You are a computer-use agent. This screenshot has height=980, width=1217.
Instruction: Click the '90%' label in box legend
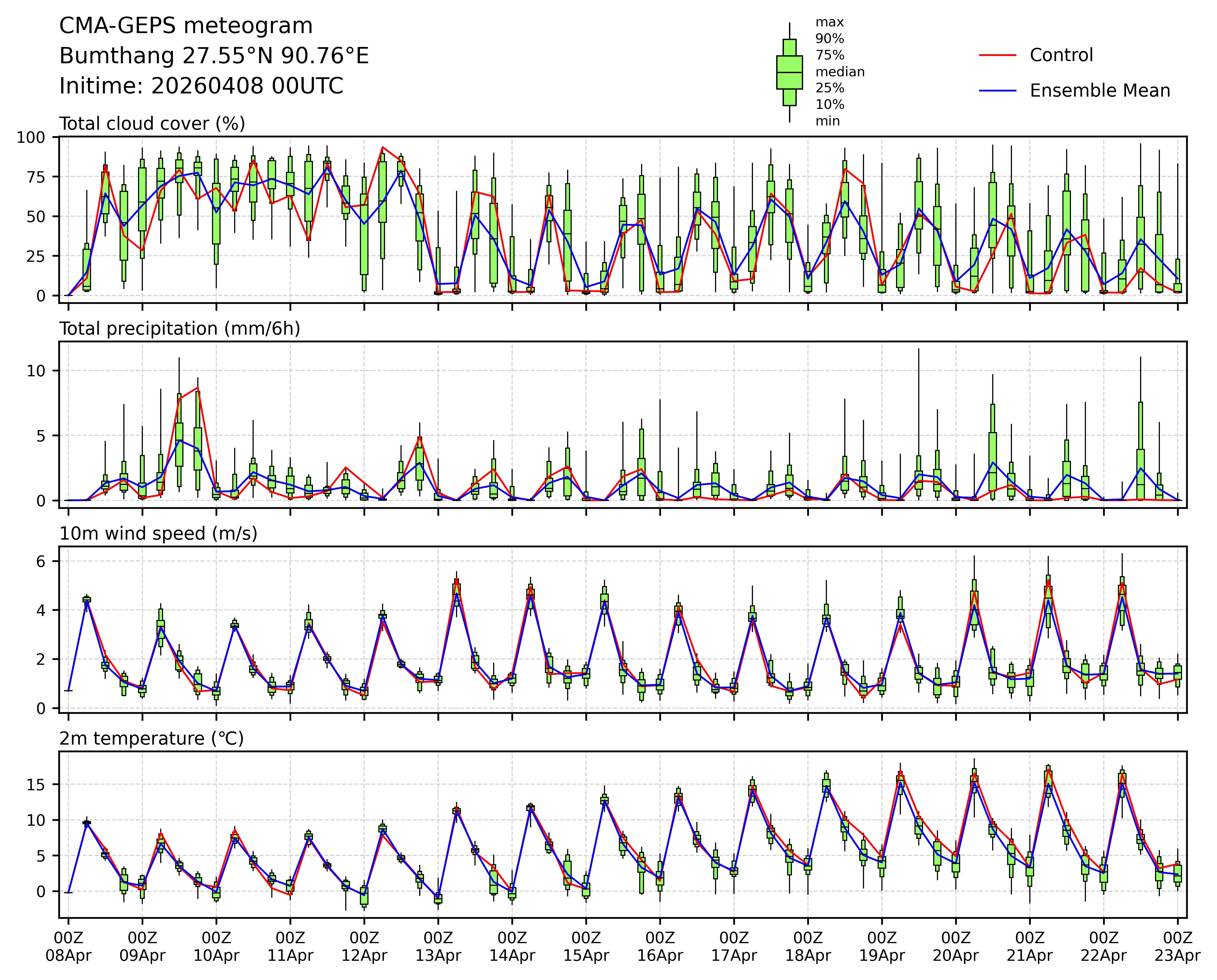pos(830,39)
